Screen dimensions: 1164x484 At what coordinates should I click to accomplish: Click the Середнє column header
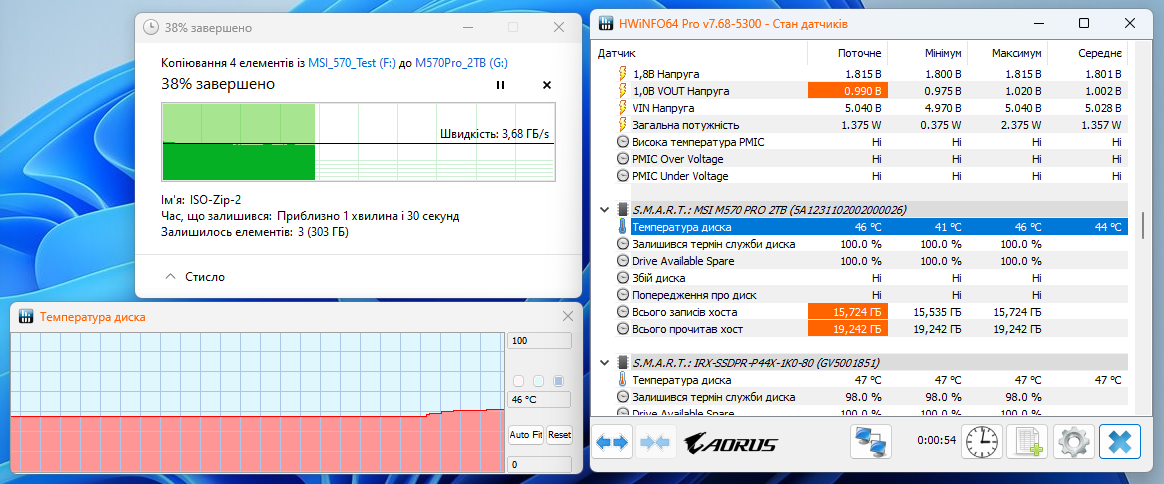coord(1100,53)
